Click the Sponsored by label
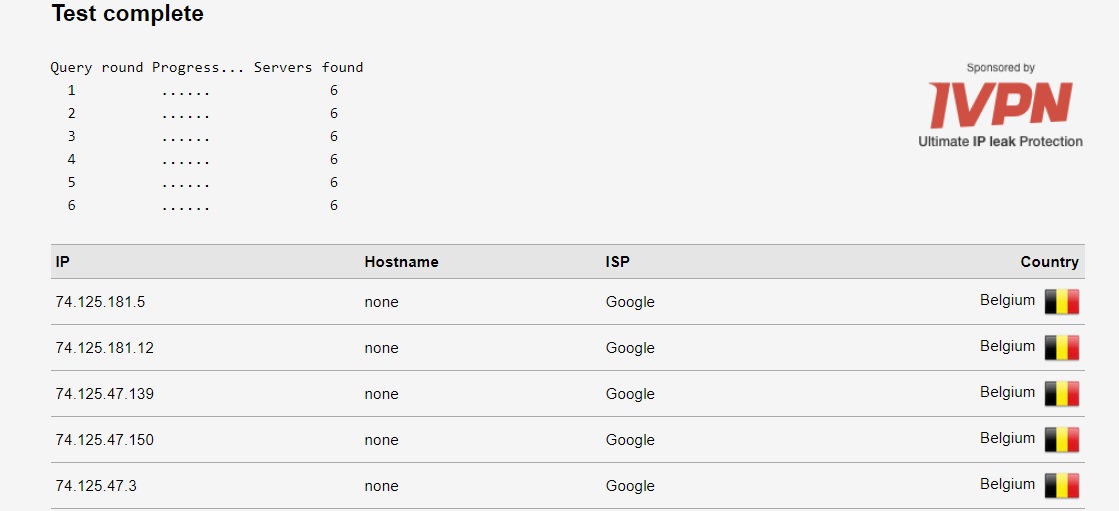The width and height of the screenshot is (1119, 511). [x=1001, y=68]
